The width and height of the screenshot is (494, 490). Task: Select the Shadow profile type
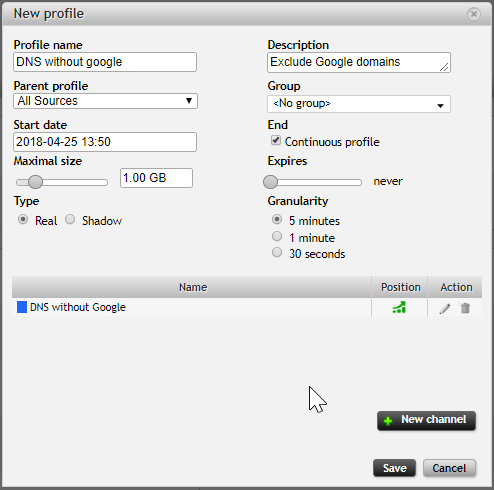pyautogui.click(x=70, y=219)
